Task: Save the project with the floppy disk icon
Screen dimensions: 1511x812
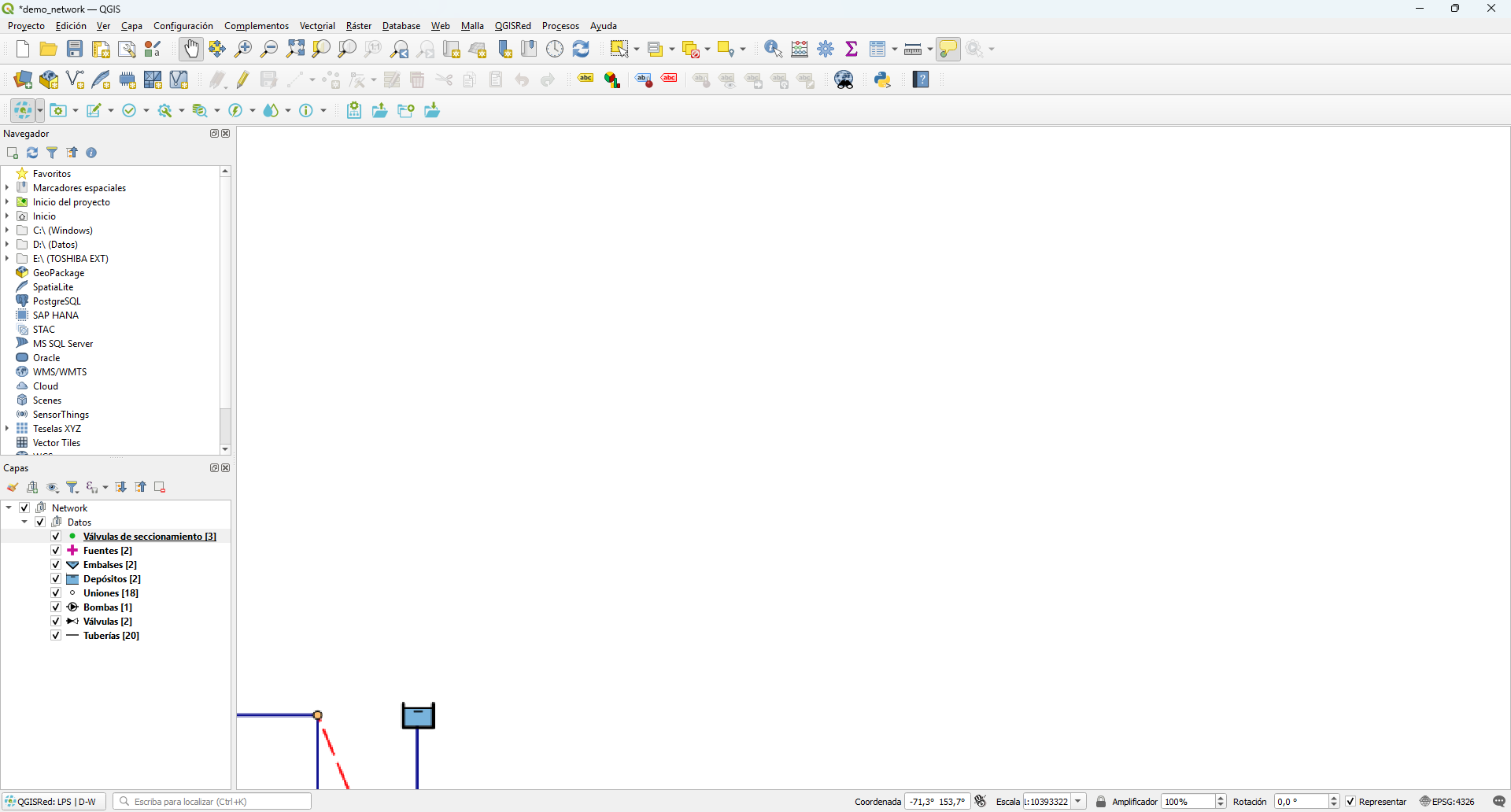Action: (75, 49)
